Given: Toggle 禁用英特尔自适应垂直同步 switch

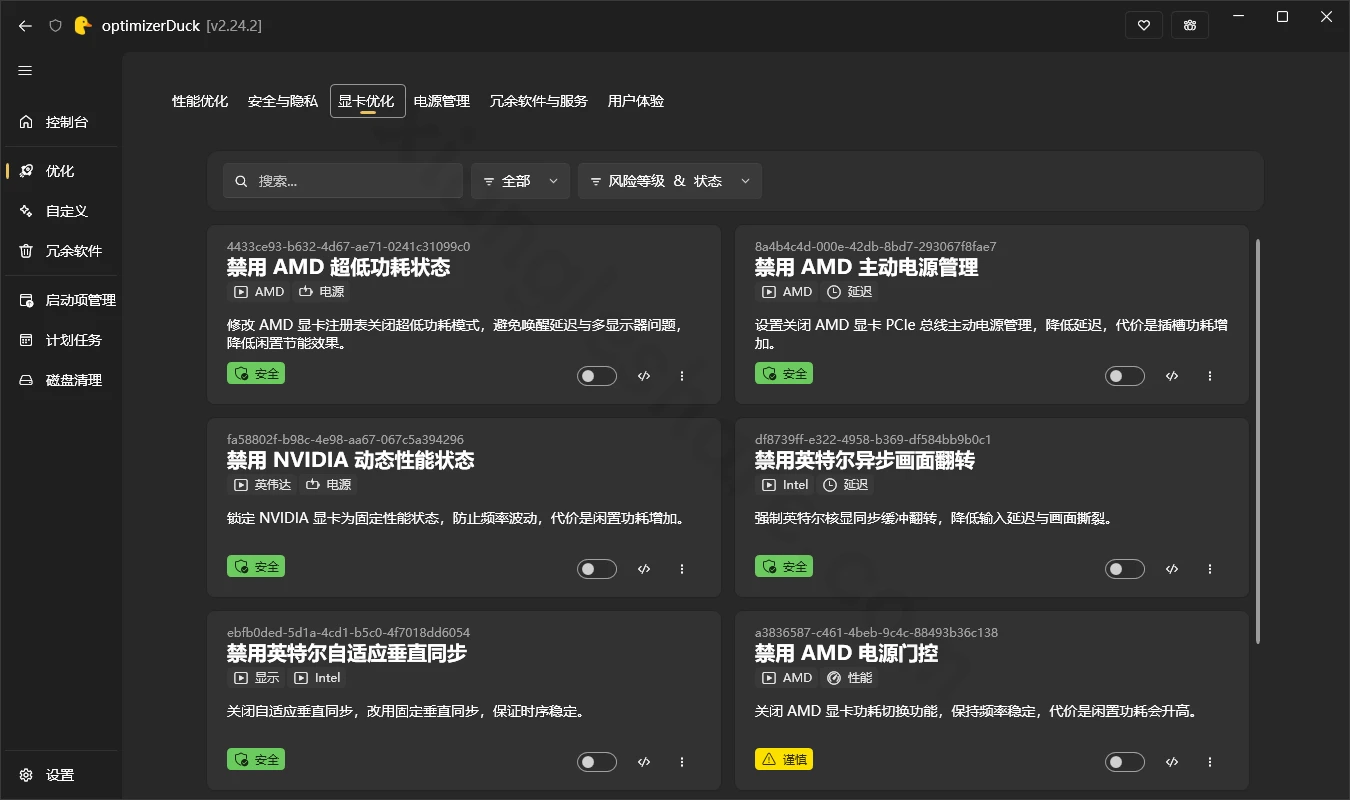Looking at the screenshot, I should [597, 762].
